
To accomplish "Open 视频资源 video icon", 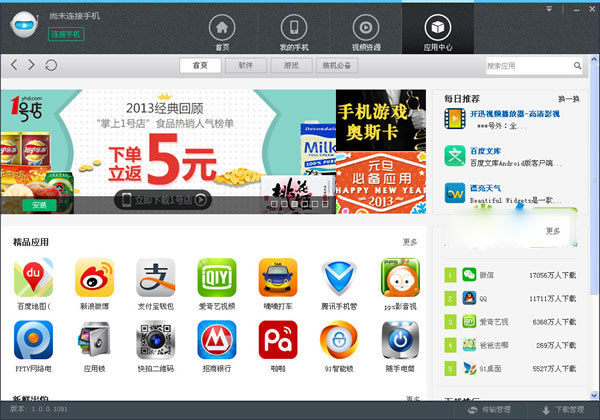I will click(x=366, y=28).
